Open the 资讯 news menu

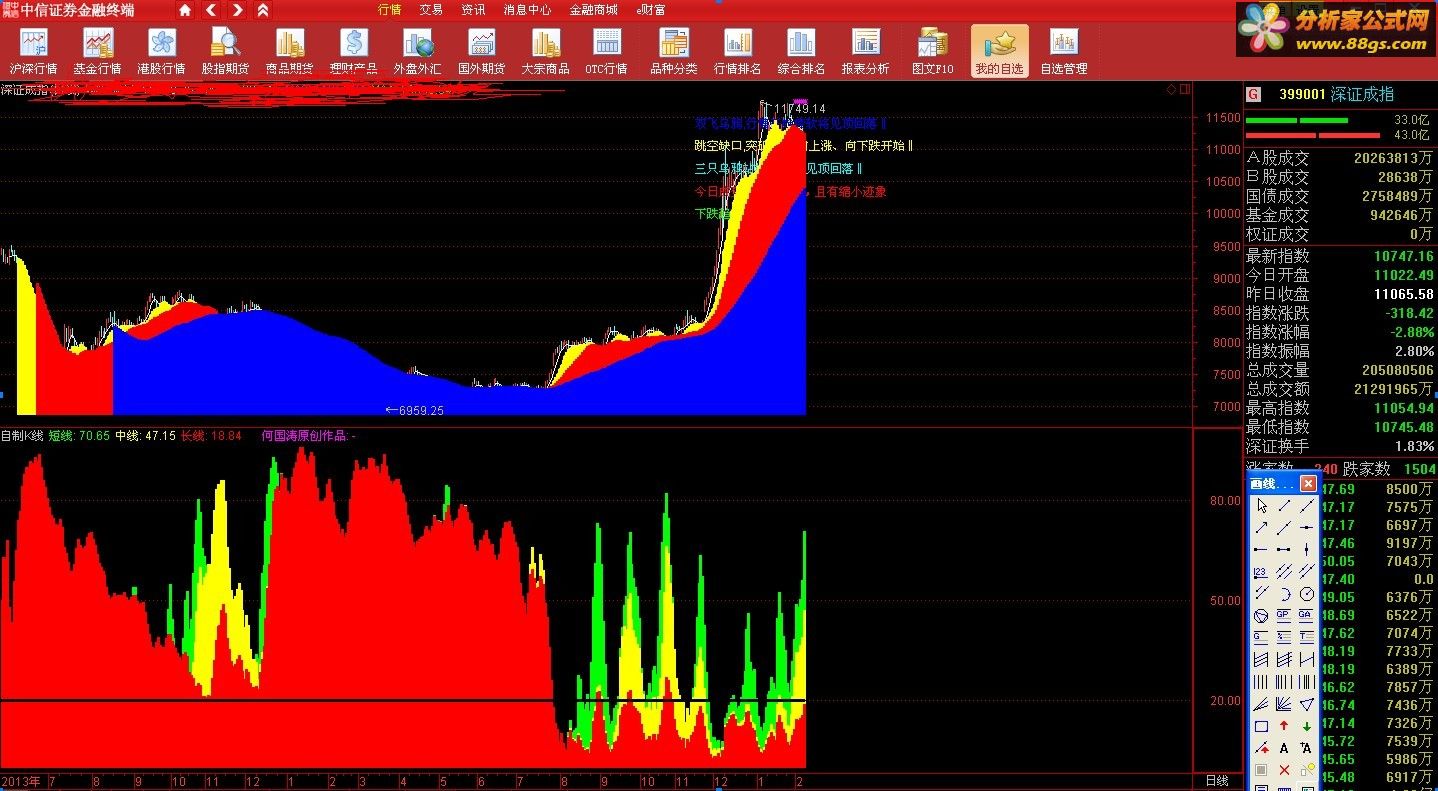[x=473, y=10]
